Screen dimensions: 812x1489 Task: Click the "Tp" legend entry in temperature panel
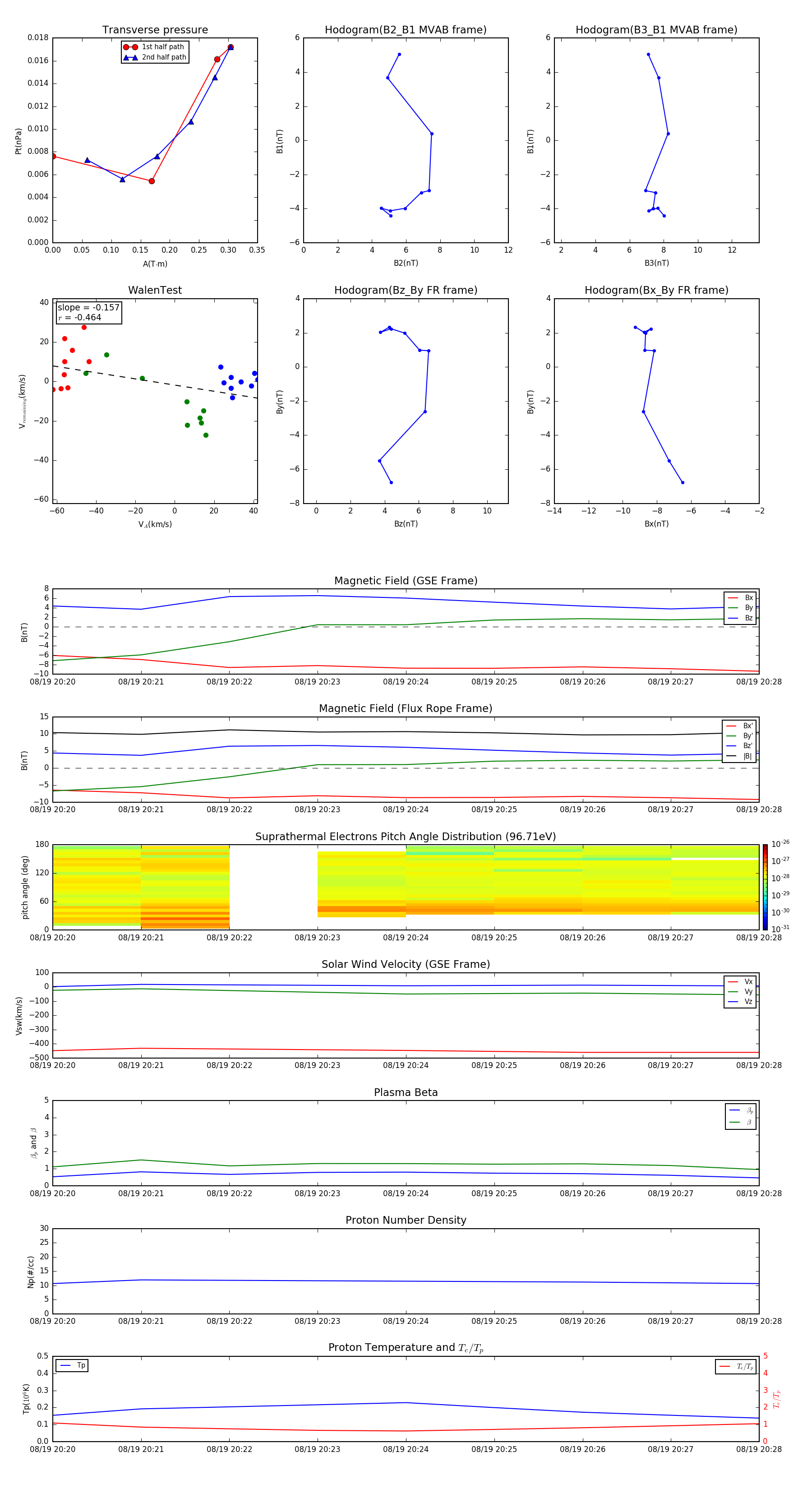72,1365
